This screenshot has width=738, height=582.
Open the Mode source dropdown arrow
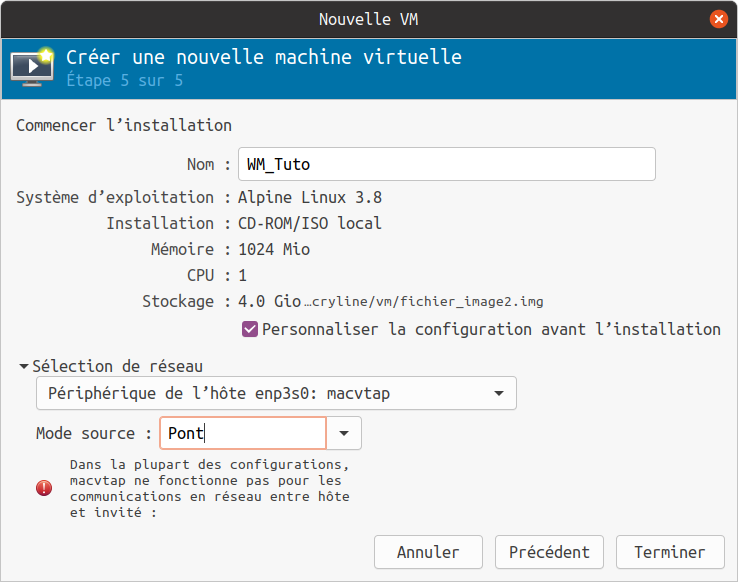[x=344, y=433]
